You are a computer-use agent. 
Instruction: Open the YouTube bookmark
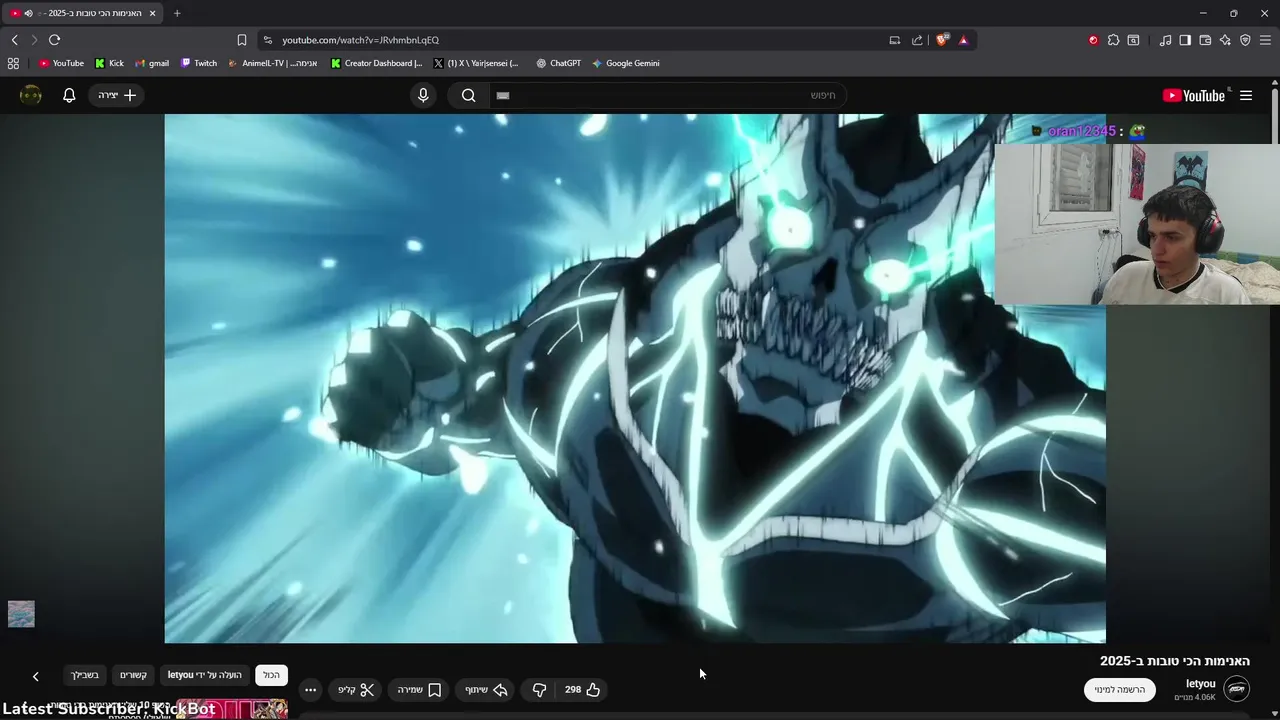[61, 63]
